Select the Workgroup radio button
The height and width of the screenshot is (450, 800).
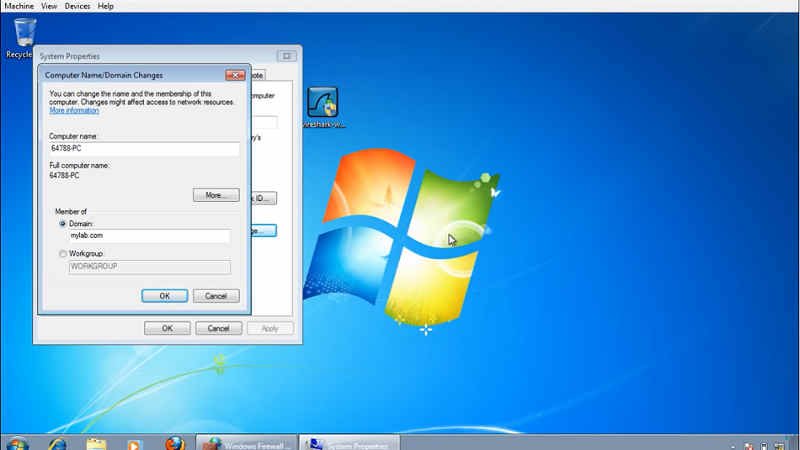point(63,254)
